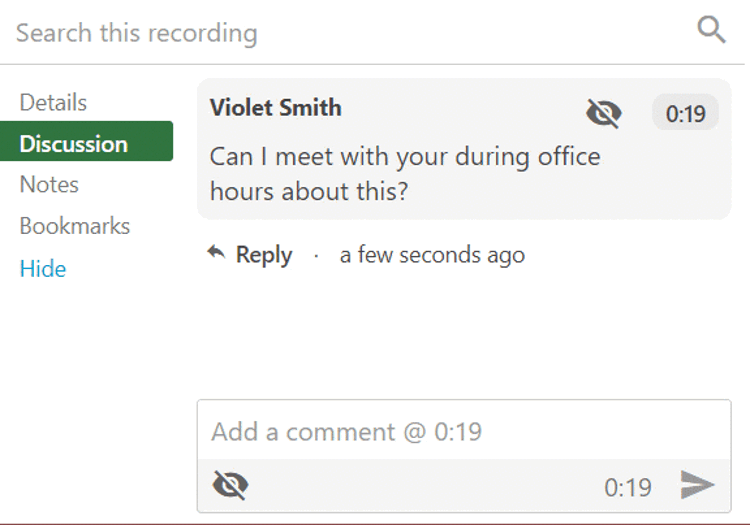Click the 0:19 time in the comment box
The image size is (750, 526).
(x=628, y=487)
